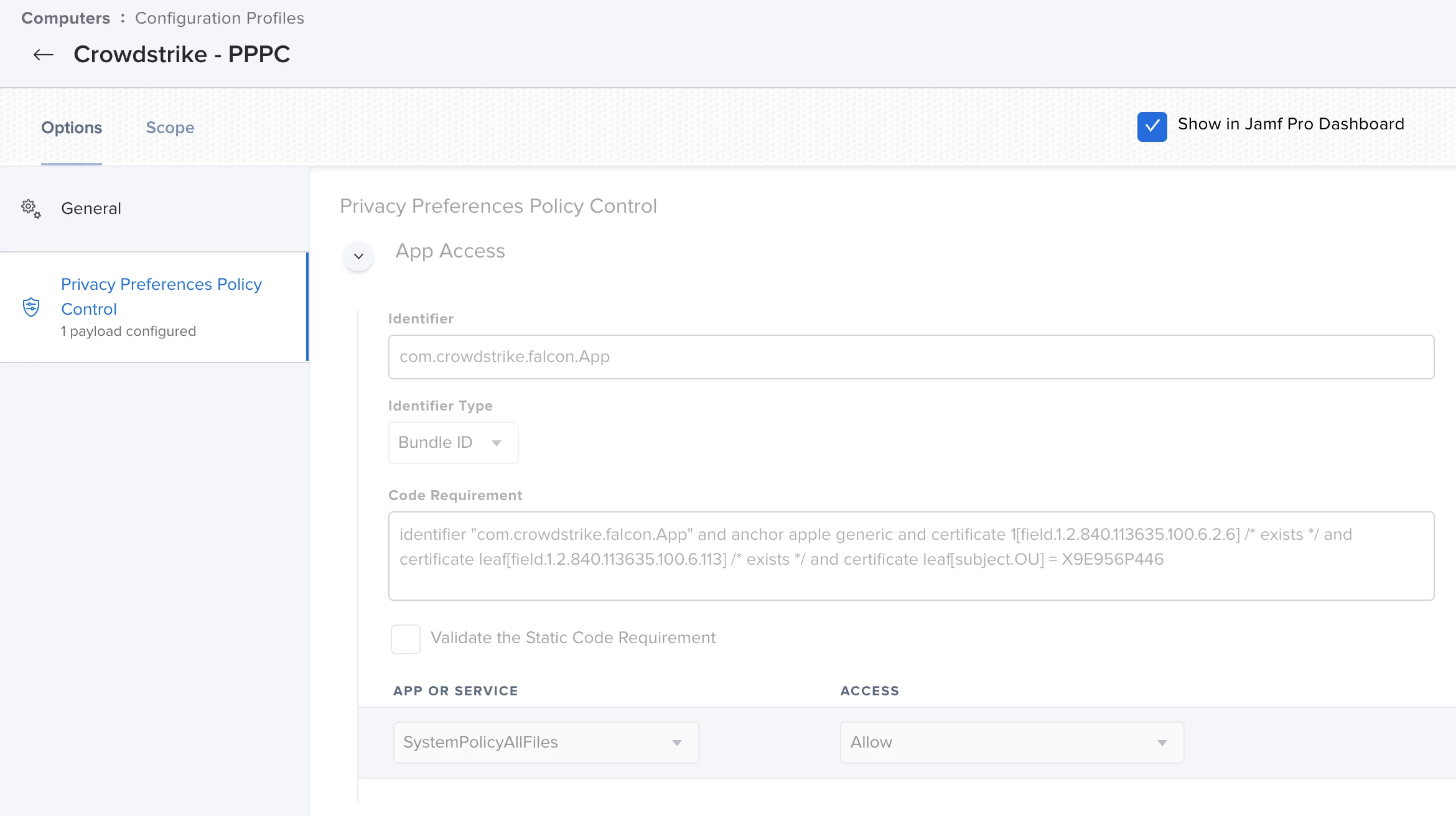
Task: Select the Options tab
Action: 72,127
